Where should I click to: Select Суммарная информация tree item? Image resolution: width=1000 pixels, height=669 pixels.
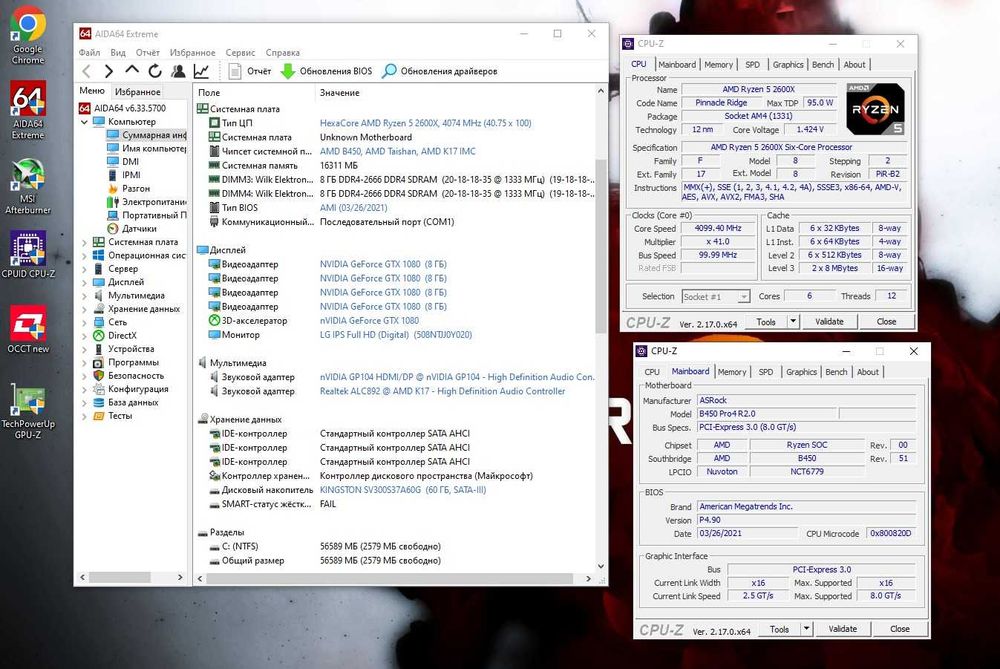[147, 135]
